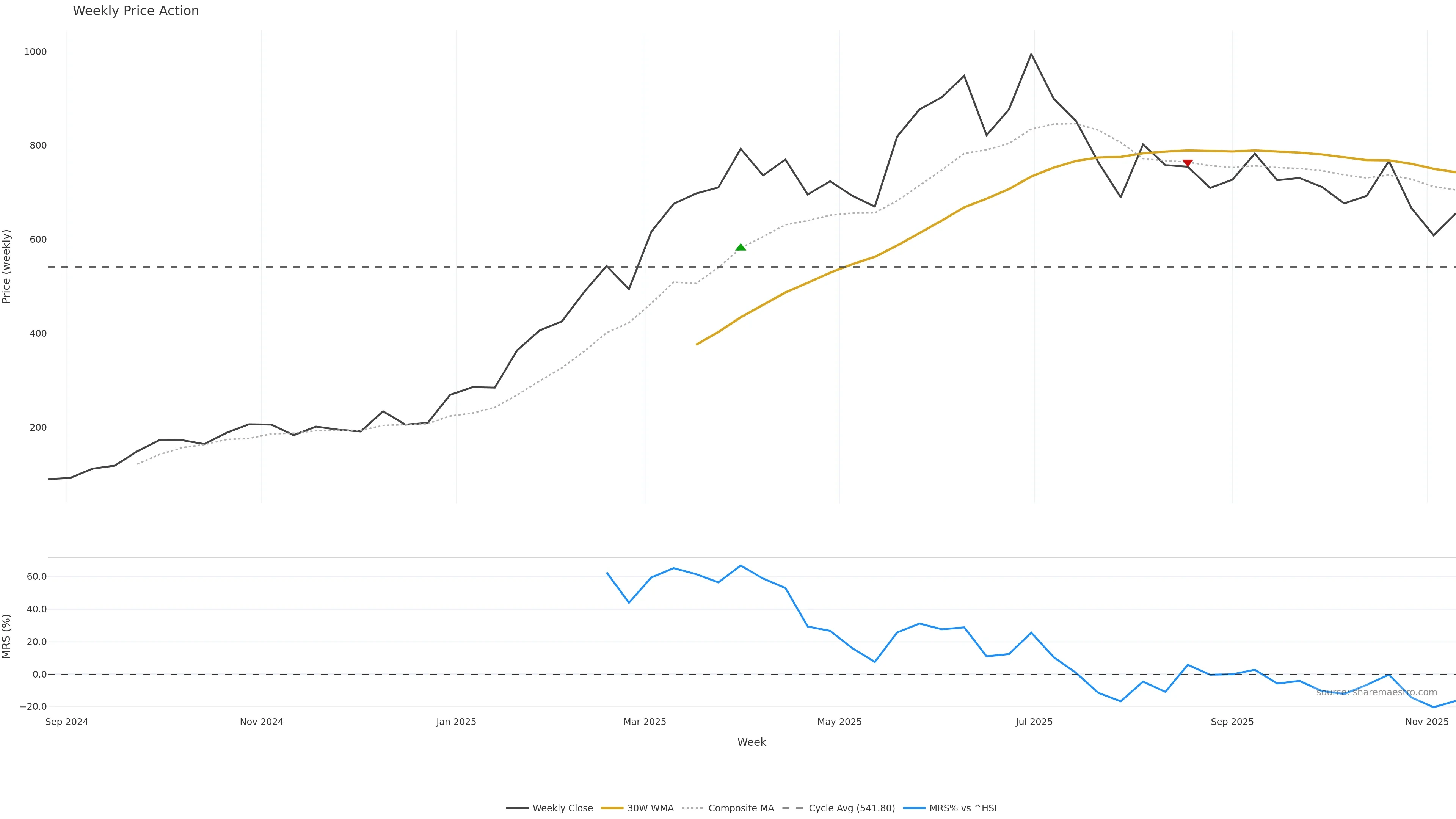Click the Weekly Price Action chart title
Image resolution: width=1456 pixels, height=819 pixels.
136,11
